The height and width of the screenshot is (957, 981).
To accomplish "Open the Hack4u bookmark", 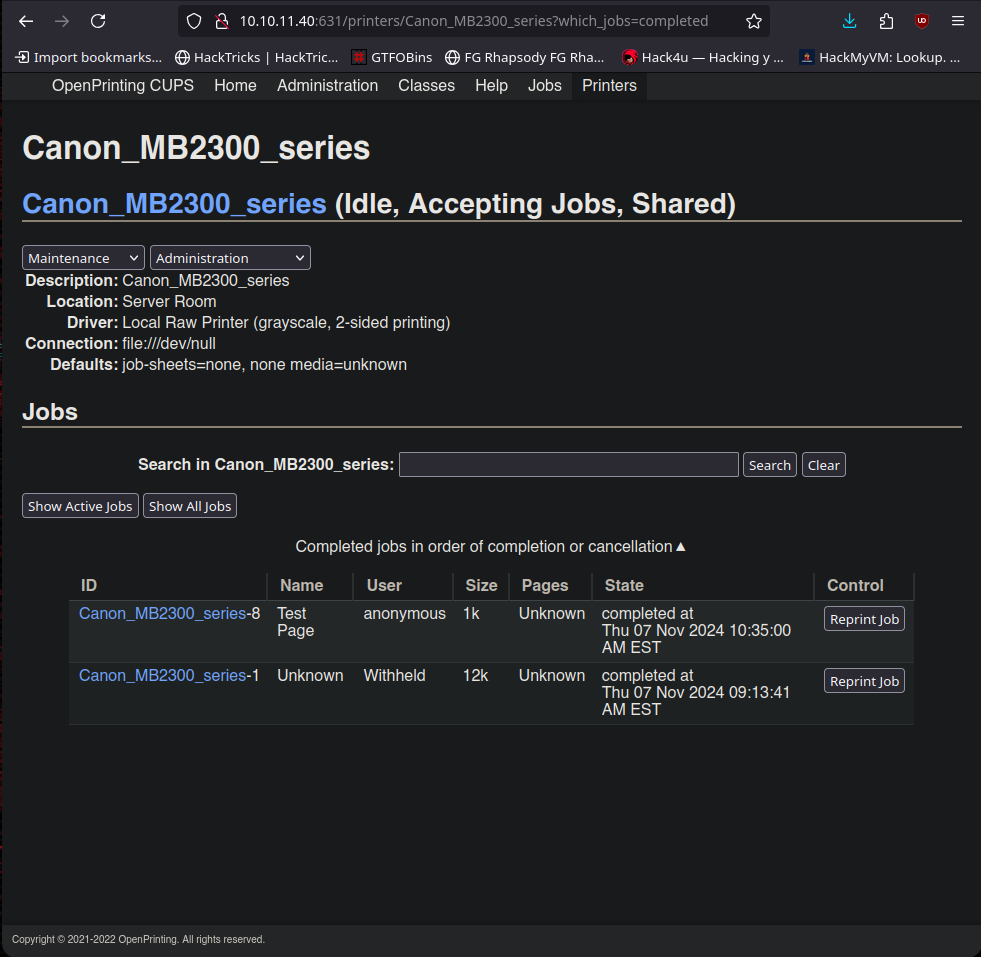I will (703, 58).
